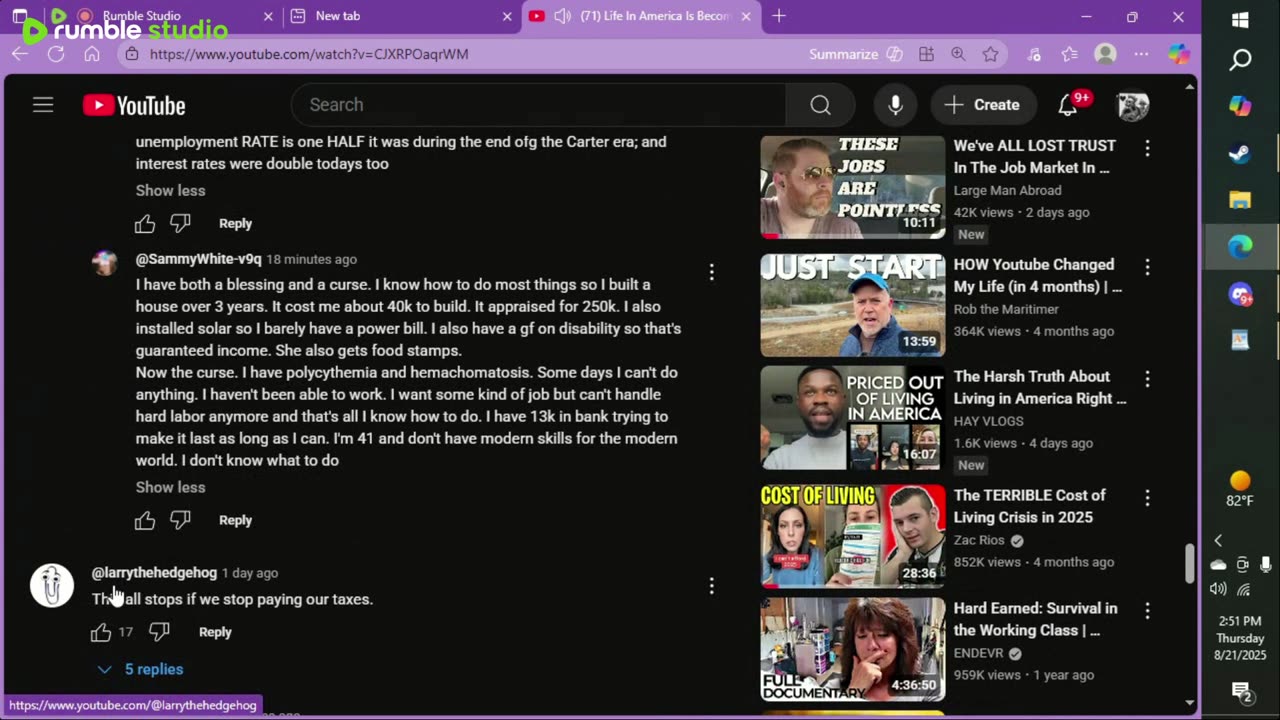Start voice search with the microphone
This screenshot has width=1280, height=720.
tap(895, 105)
